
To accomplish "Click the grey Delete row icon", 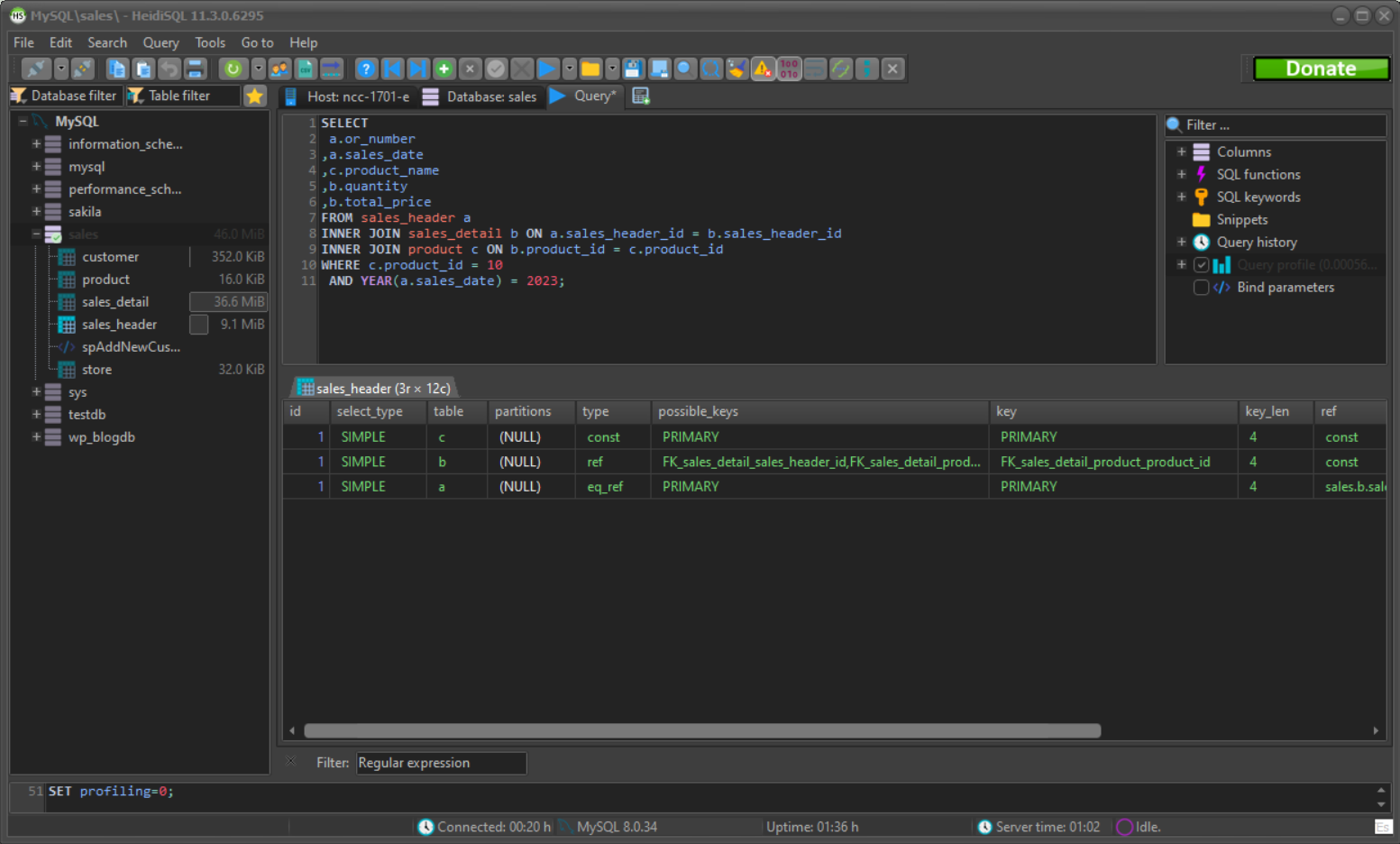I will click(x=470, y=69).
